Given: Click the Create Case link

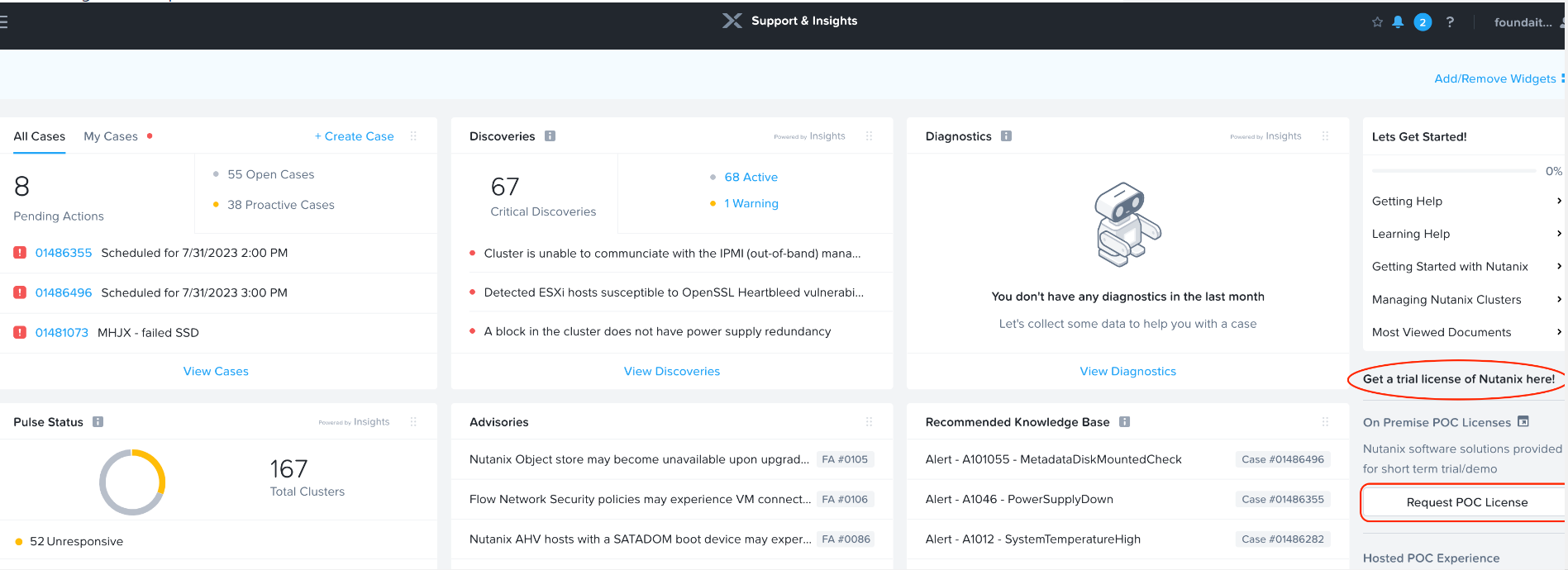Looking at the screenshot, I should click(x=355, y=136).
